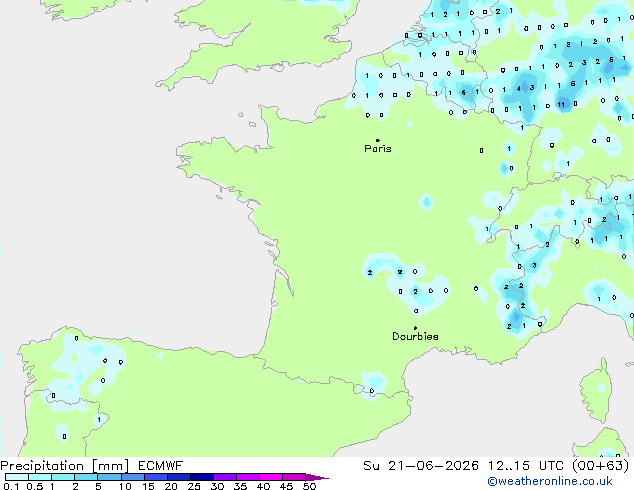Click the ECMWF model label
Screen dimensions: 634x490
161,466
